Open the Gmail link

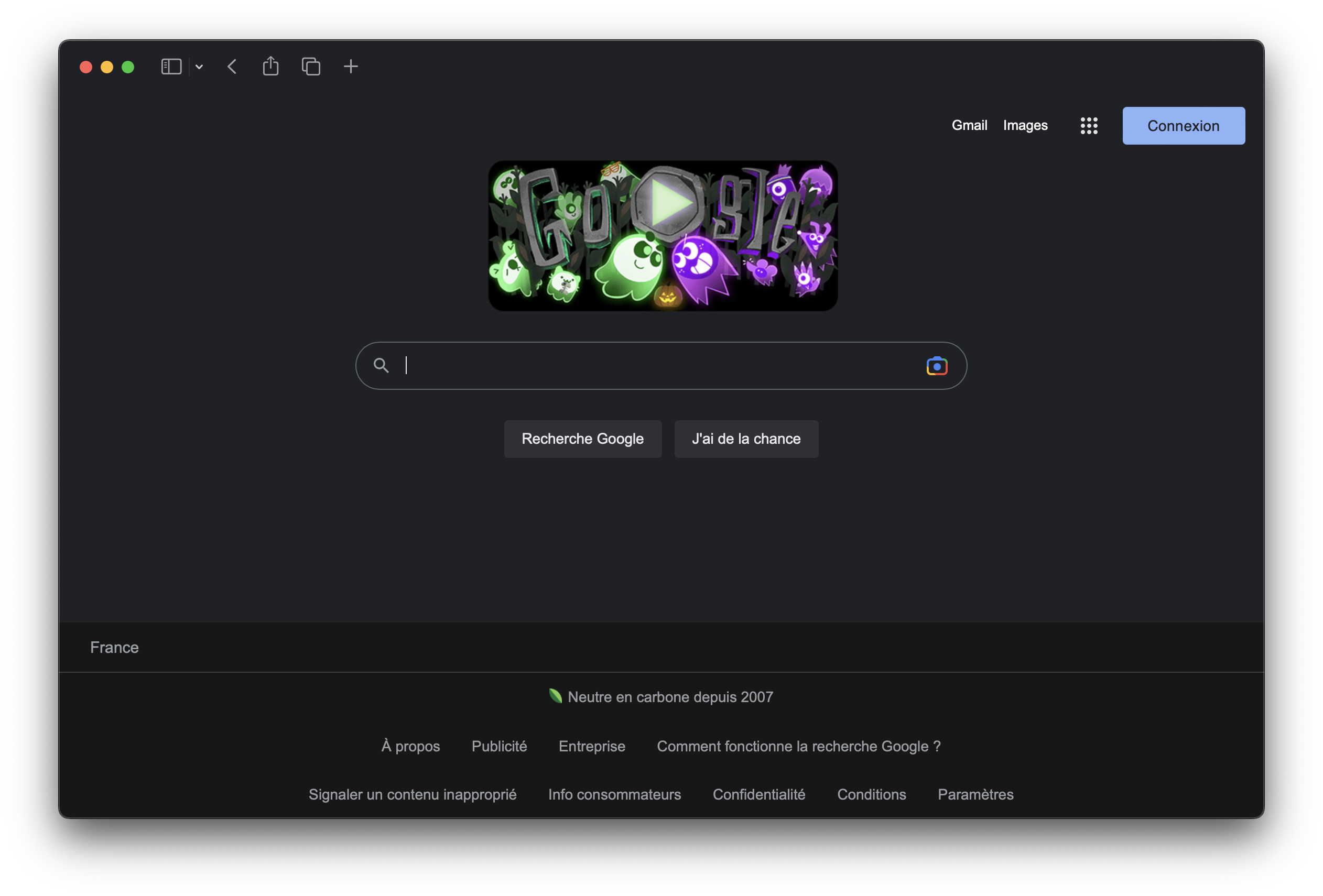(969, 125)
